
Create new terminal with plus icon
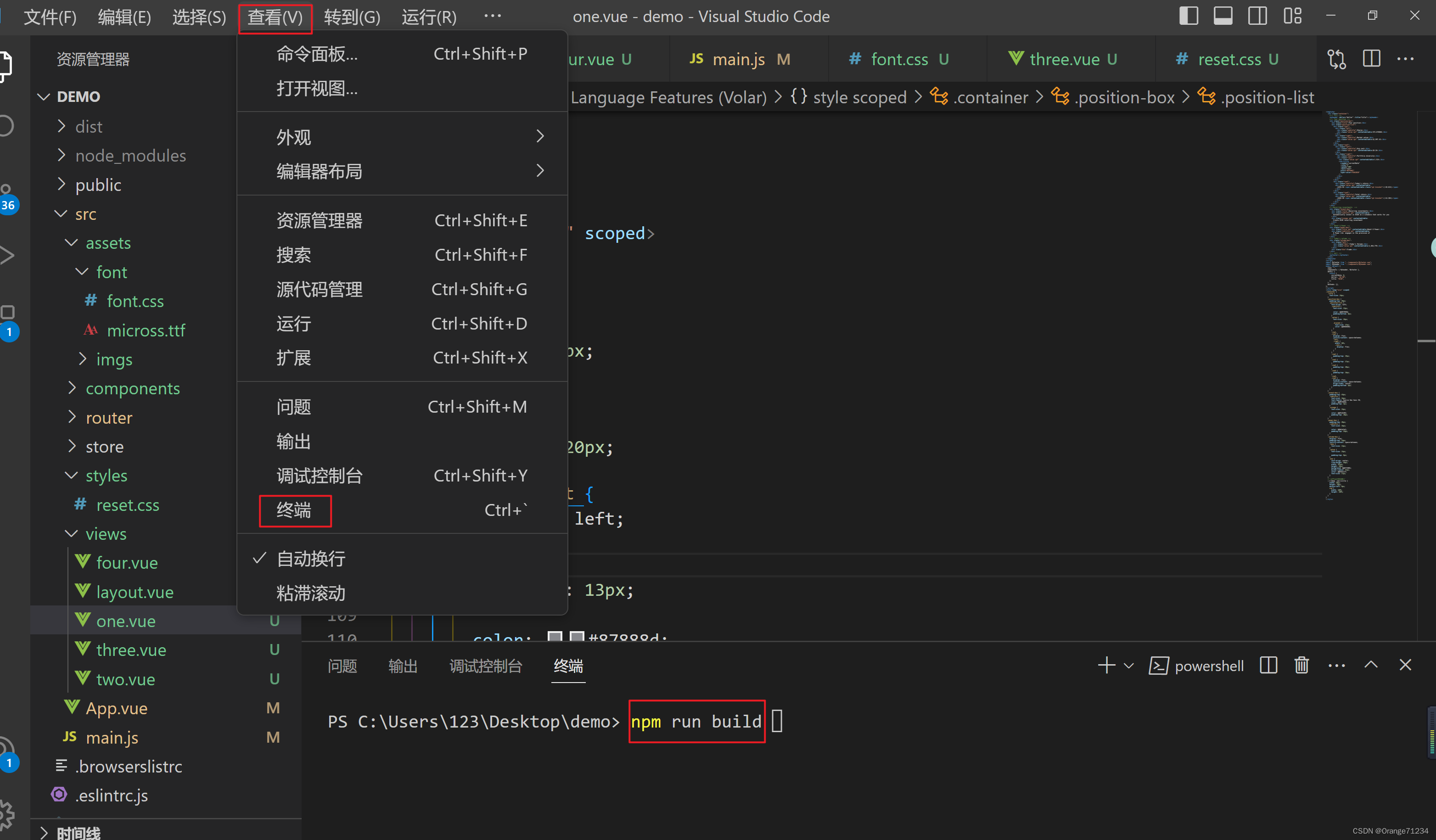coord(1106,665)
